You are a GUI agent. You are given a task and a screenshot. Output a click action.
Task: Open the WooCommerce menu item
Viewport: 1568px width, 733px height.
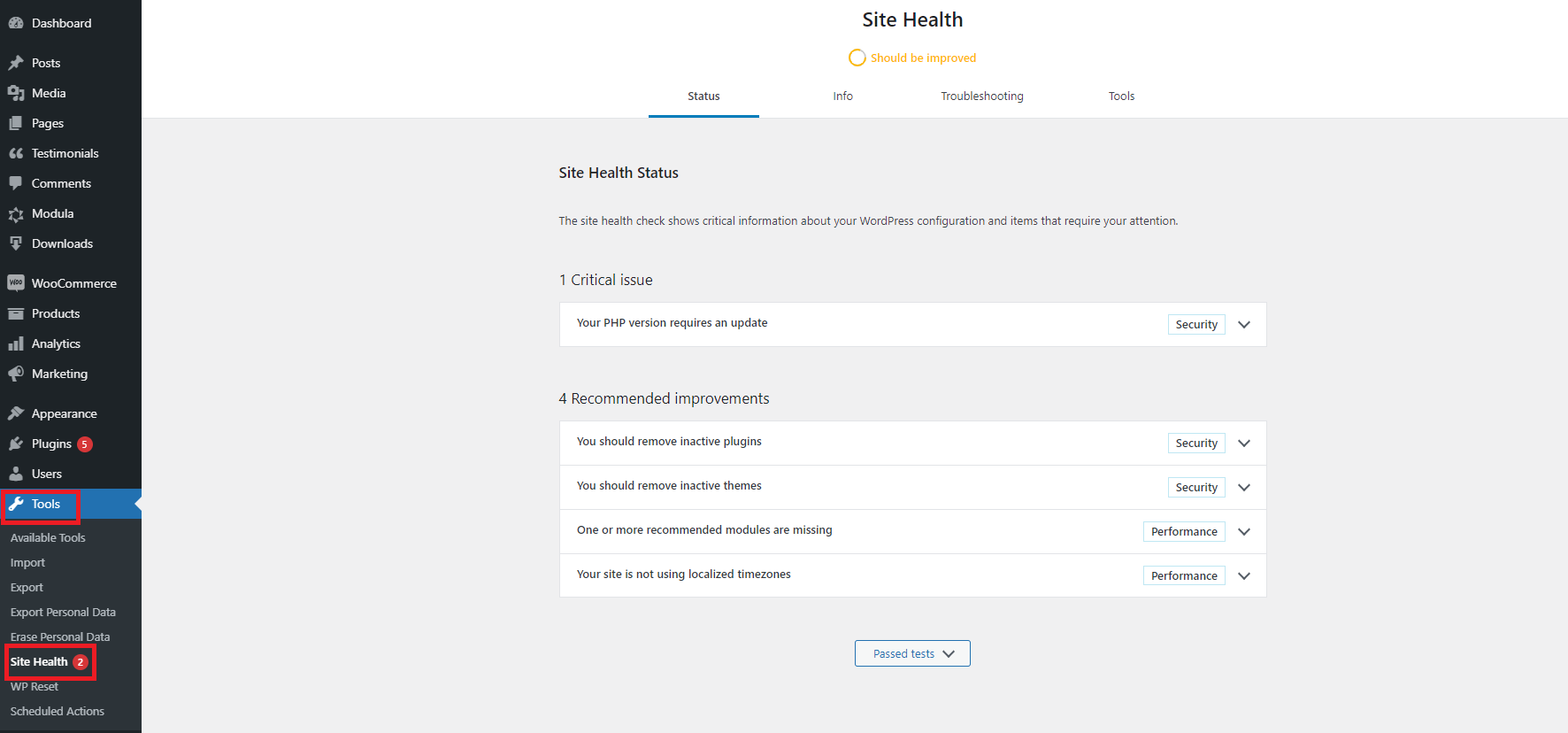click(x=71, y=283)
